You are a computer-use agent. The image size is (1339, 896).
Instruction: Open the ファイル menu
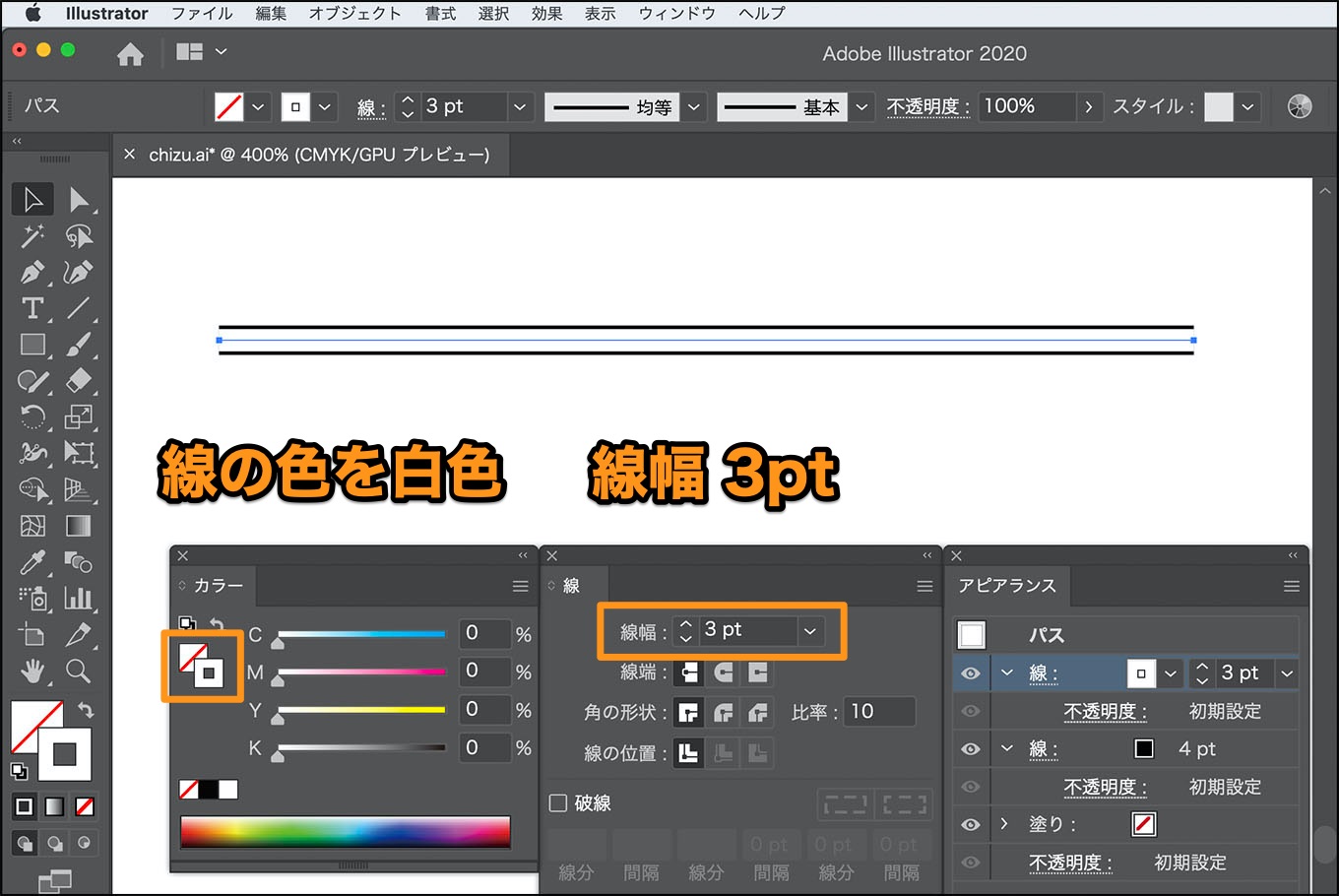[202, 14]
